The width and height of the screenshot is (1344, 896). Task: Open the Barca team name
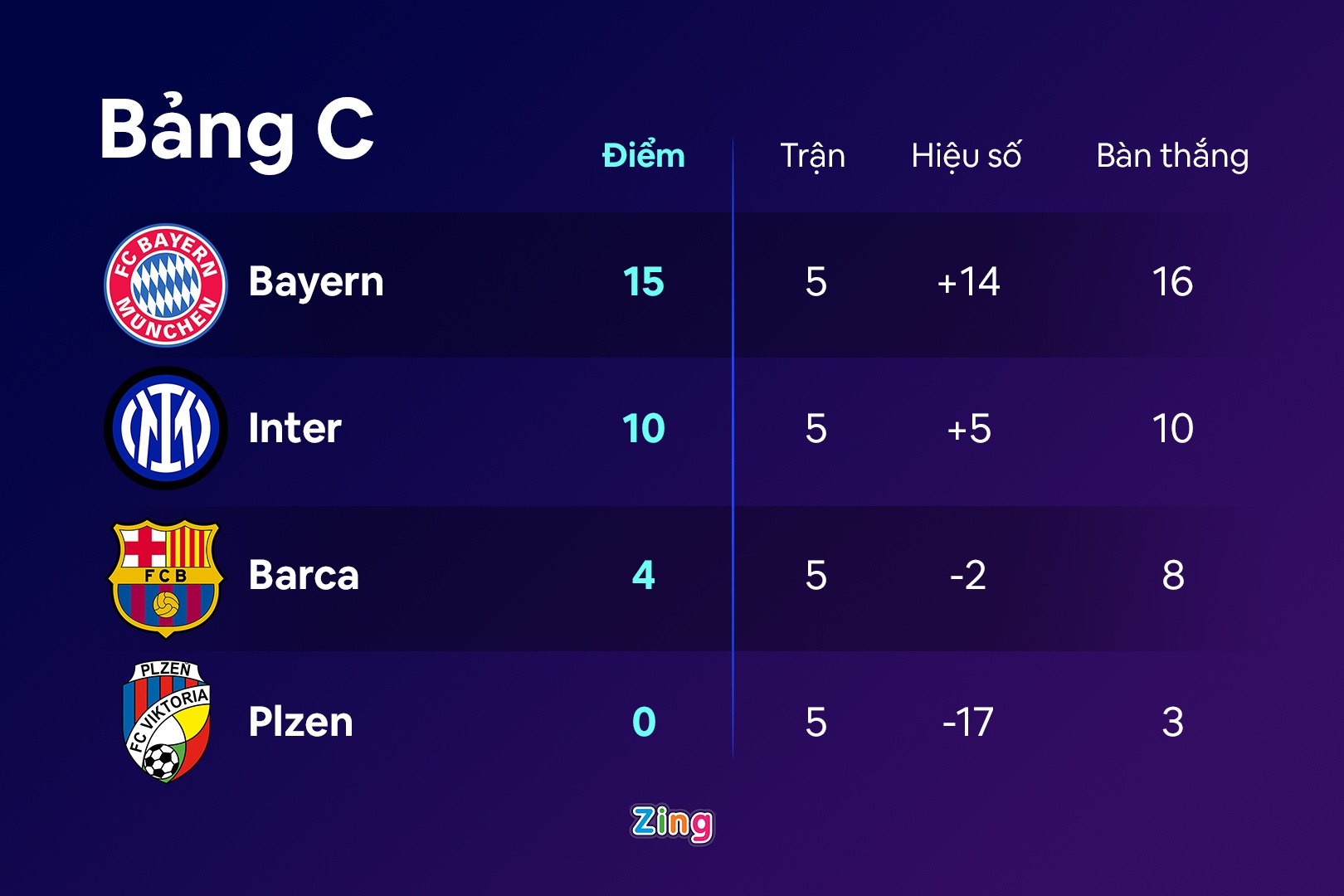[304, 575]
